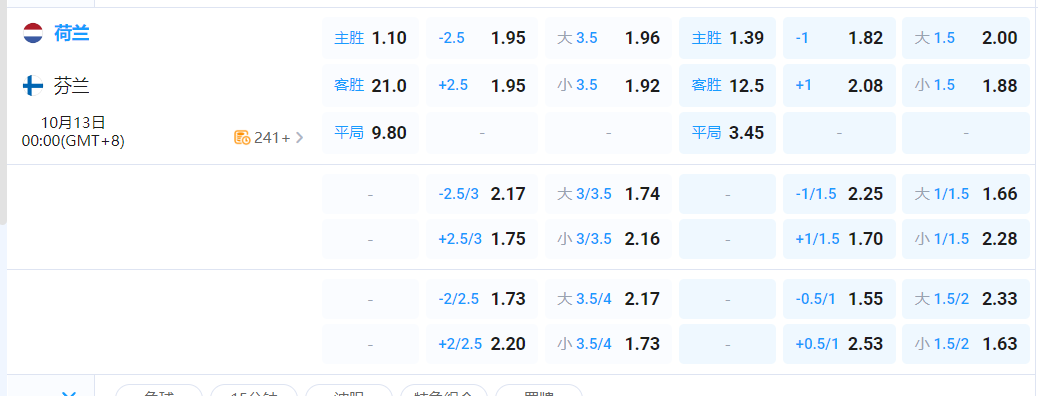The image size is (1038, 396).
Task: Select handicap +1/1.5 at 1.70
Action: [839, 239]
